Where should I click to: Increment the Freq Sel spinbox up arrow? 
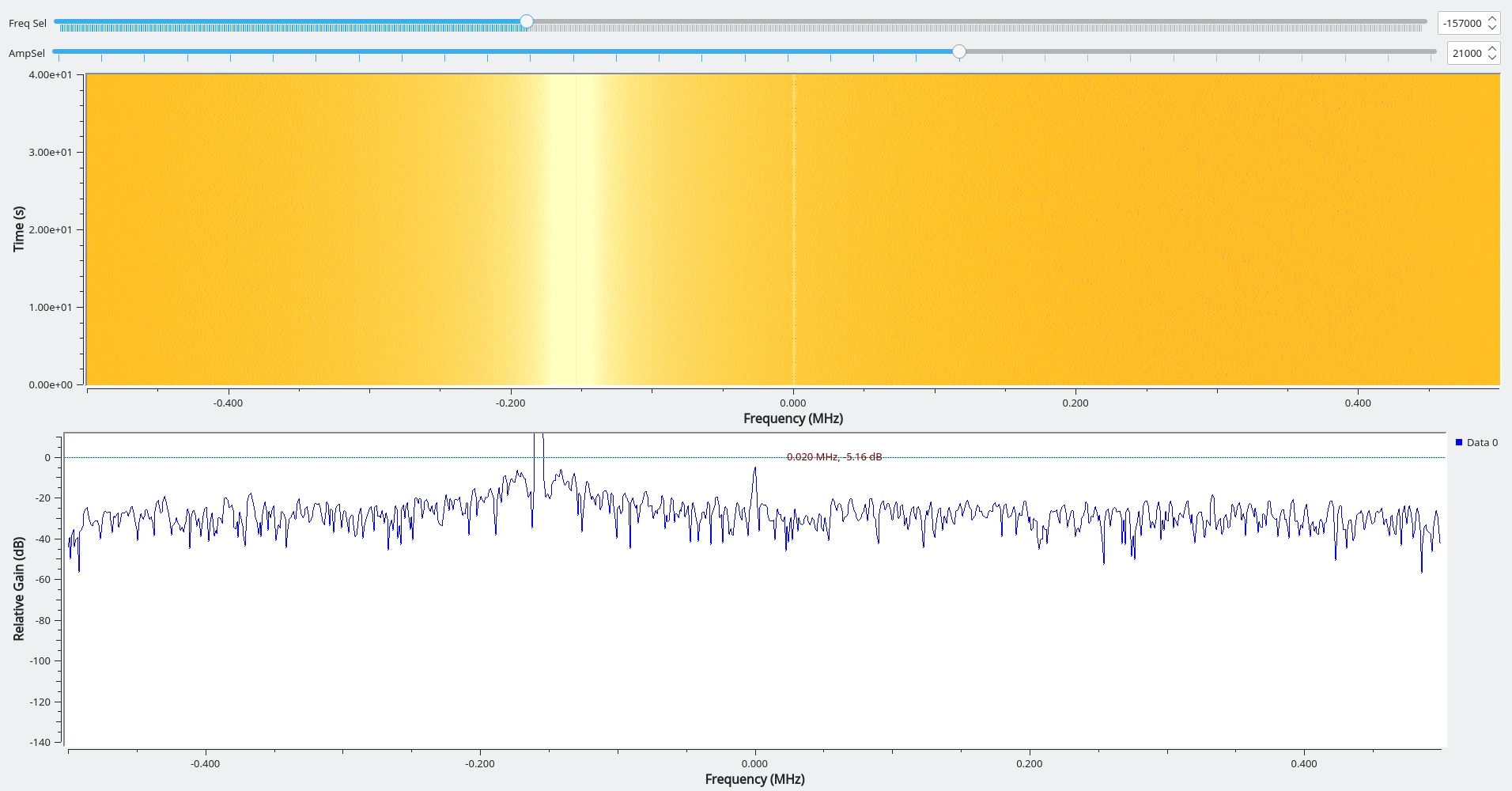click(x=1491, y=19)
